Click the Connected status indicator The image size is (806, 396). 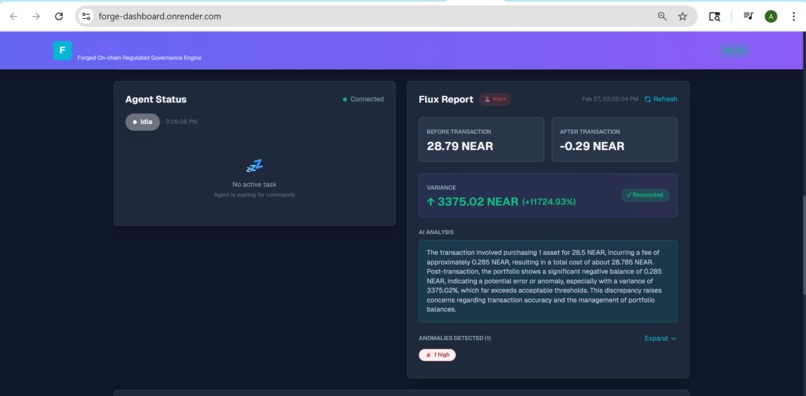coord(363,99)
